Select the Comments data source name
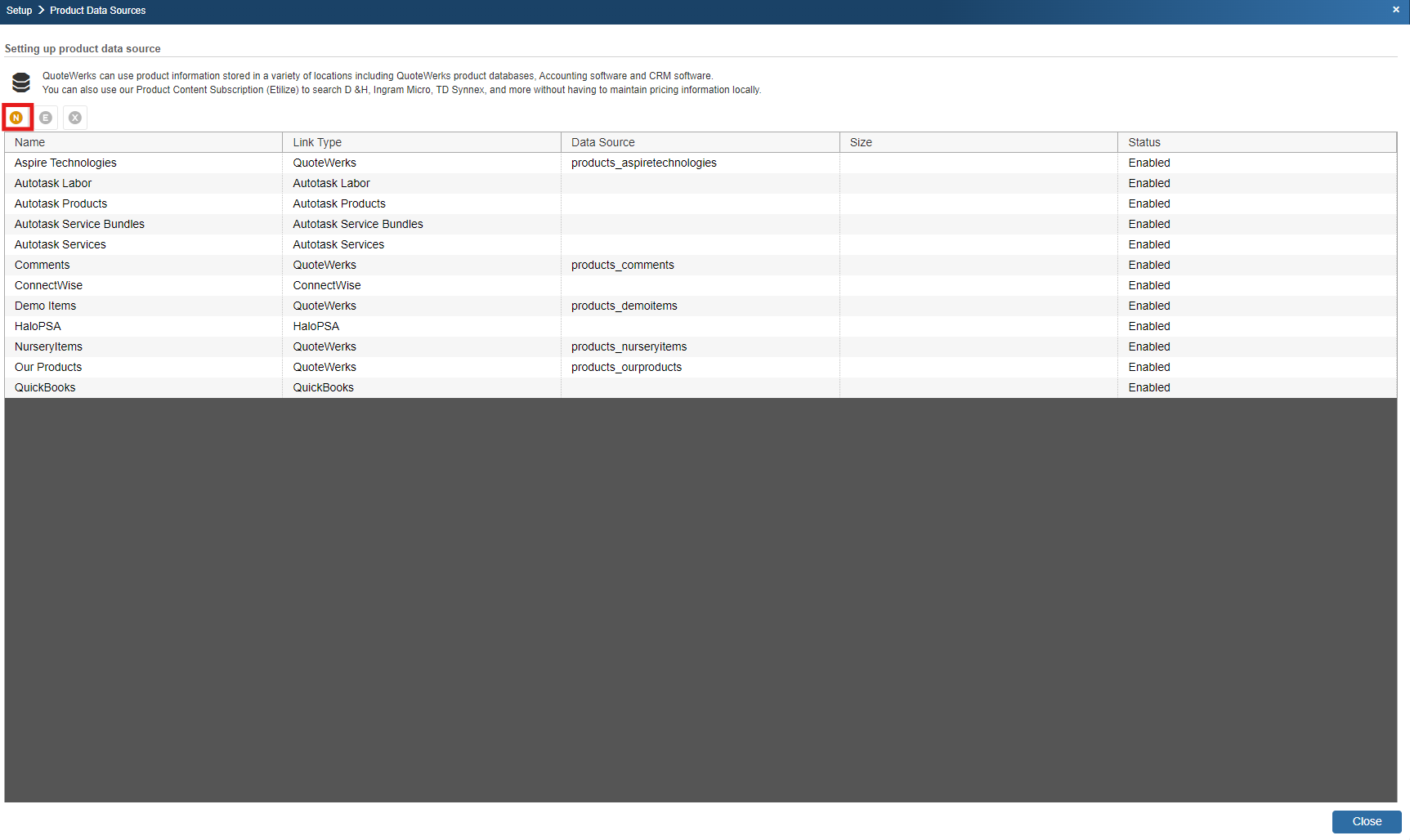 click(43, 265)
